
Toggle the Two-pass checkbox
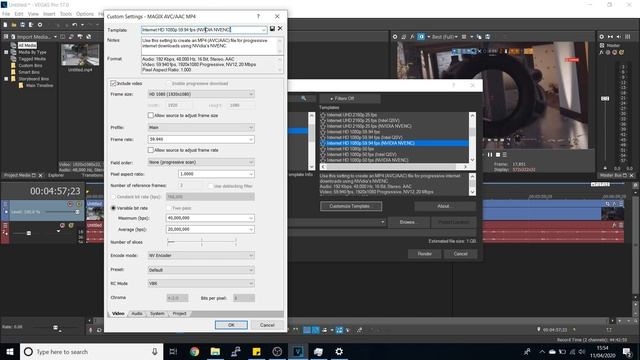click(169, 208)
